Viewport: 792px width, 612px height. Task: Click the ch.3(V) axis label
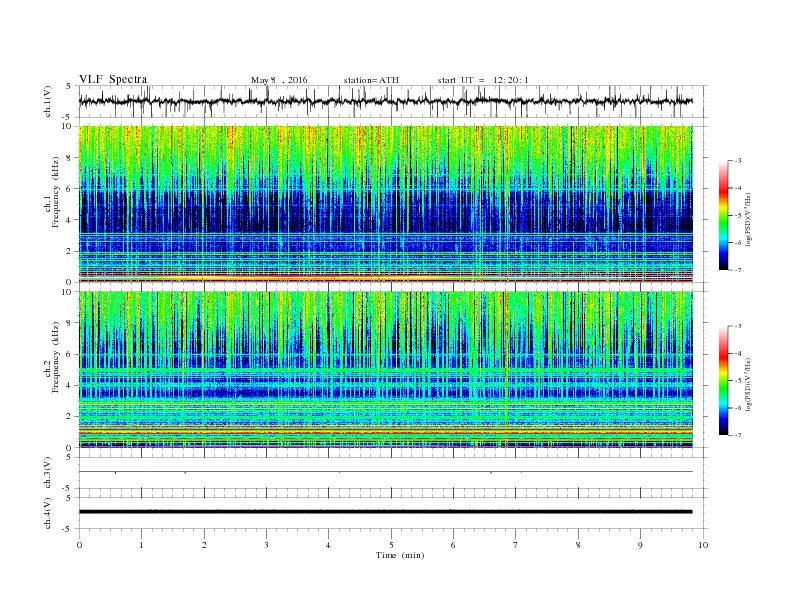(x=48, y=472)
